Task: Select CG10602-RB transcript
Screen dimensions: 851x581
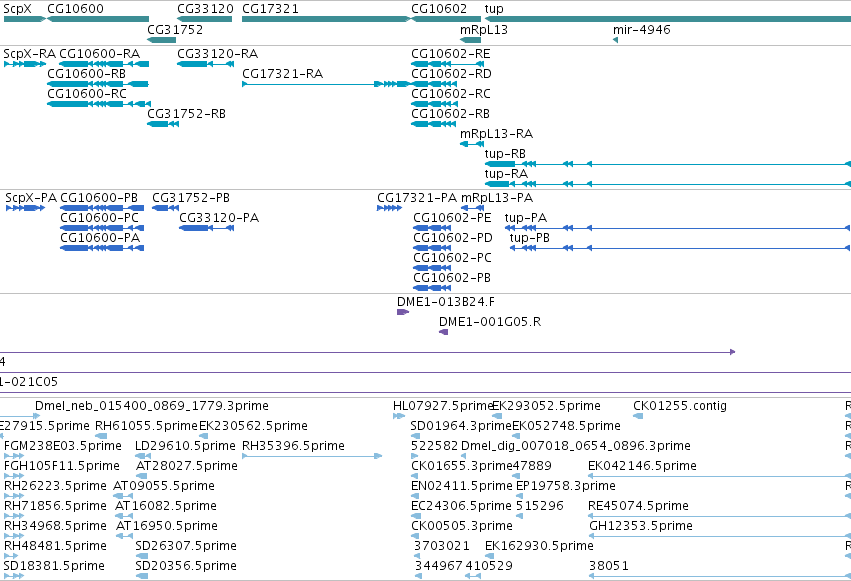Action: pos(434,124)
